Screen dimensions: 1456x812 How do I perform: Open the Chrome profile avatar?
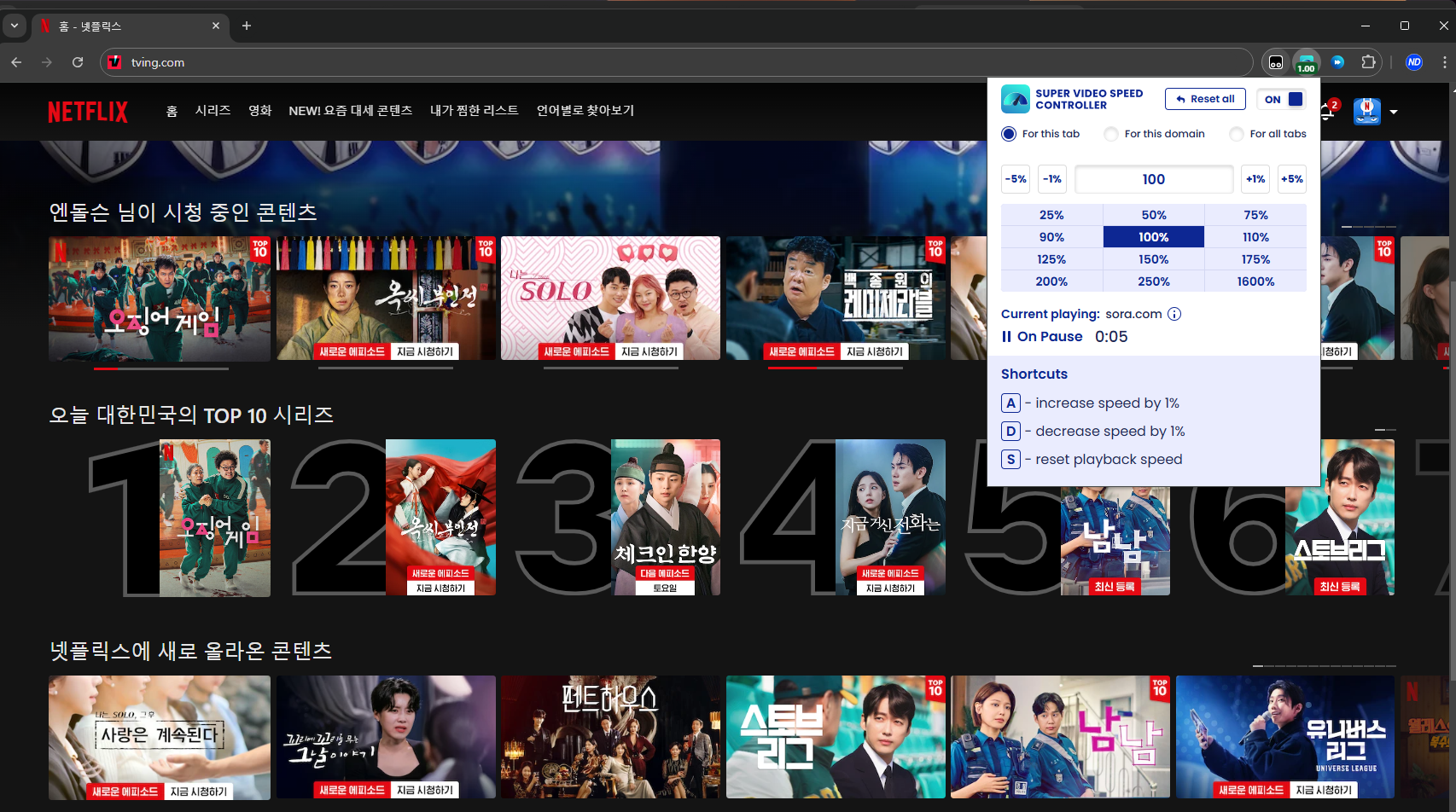1414,62
